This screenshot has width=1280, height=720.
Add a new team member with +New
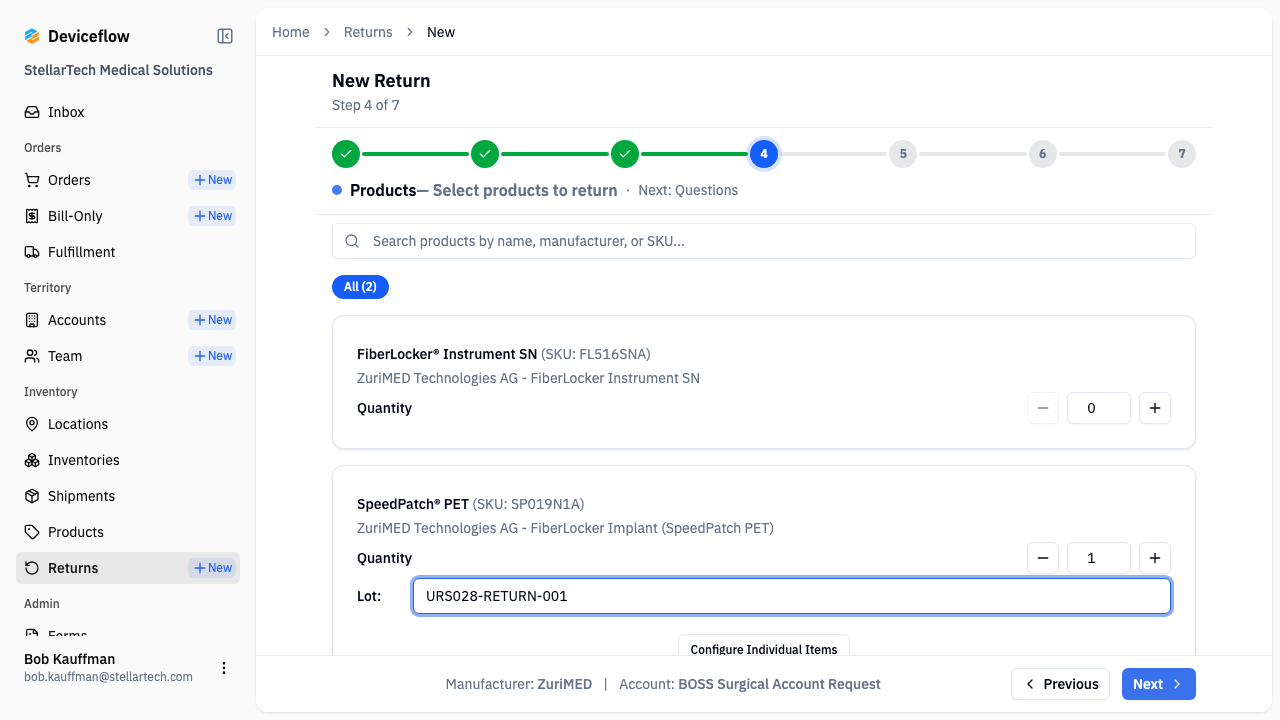[x=212, y=356]
